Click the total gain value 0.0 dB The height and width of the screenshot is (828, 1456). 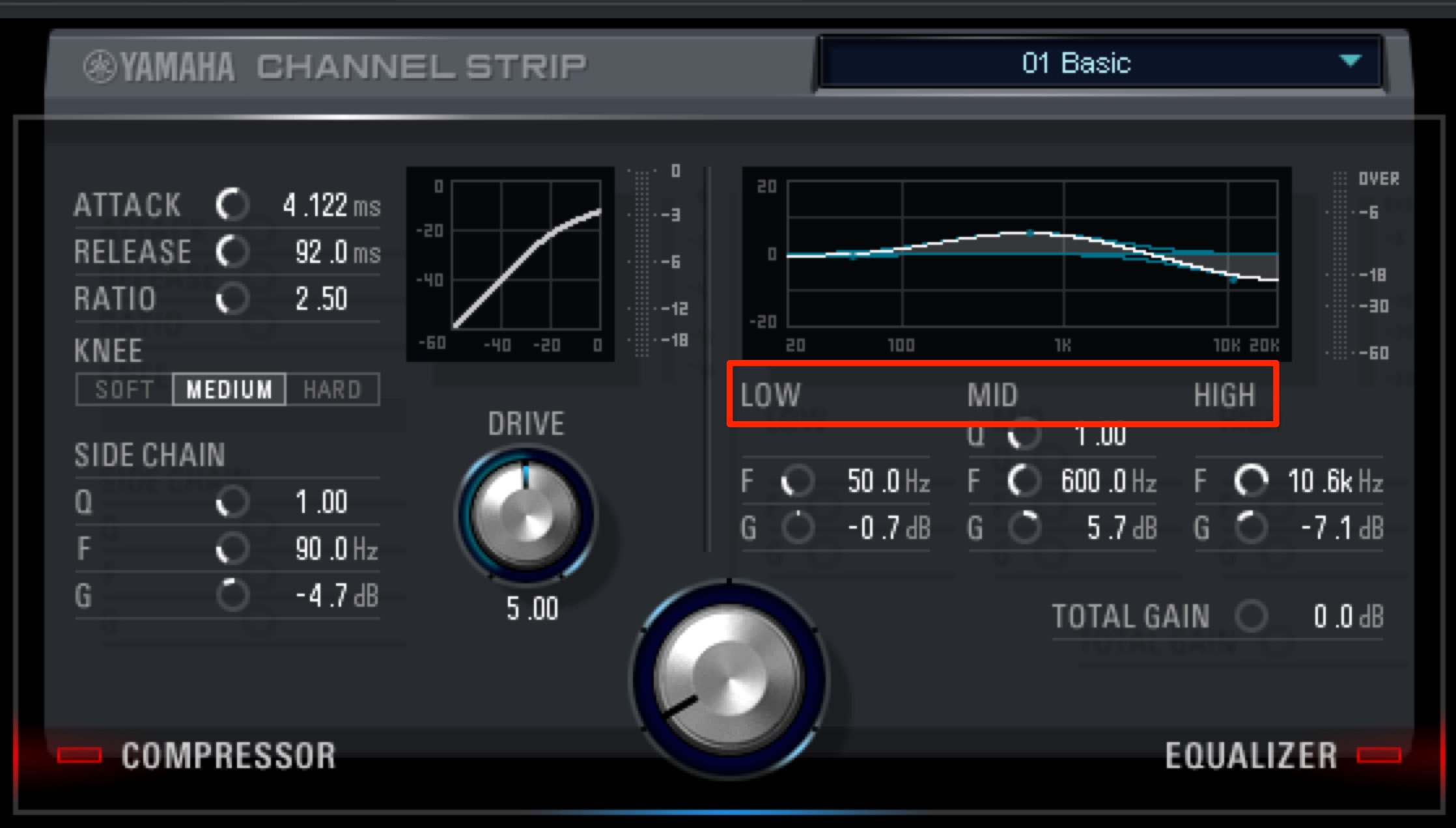coord(1349,616)
